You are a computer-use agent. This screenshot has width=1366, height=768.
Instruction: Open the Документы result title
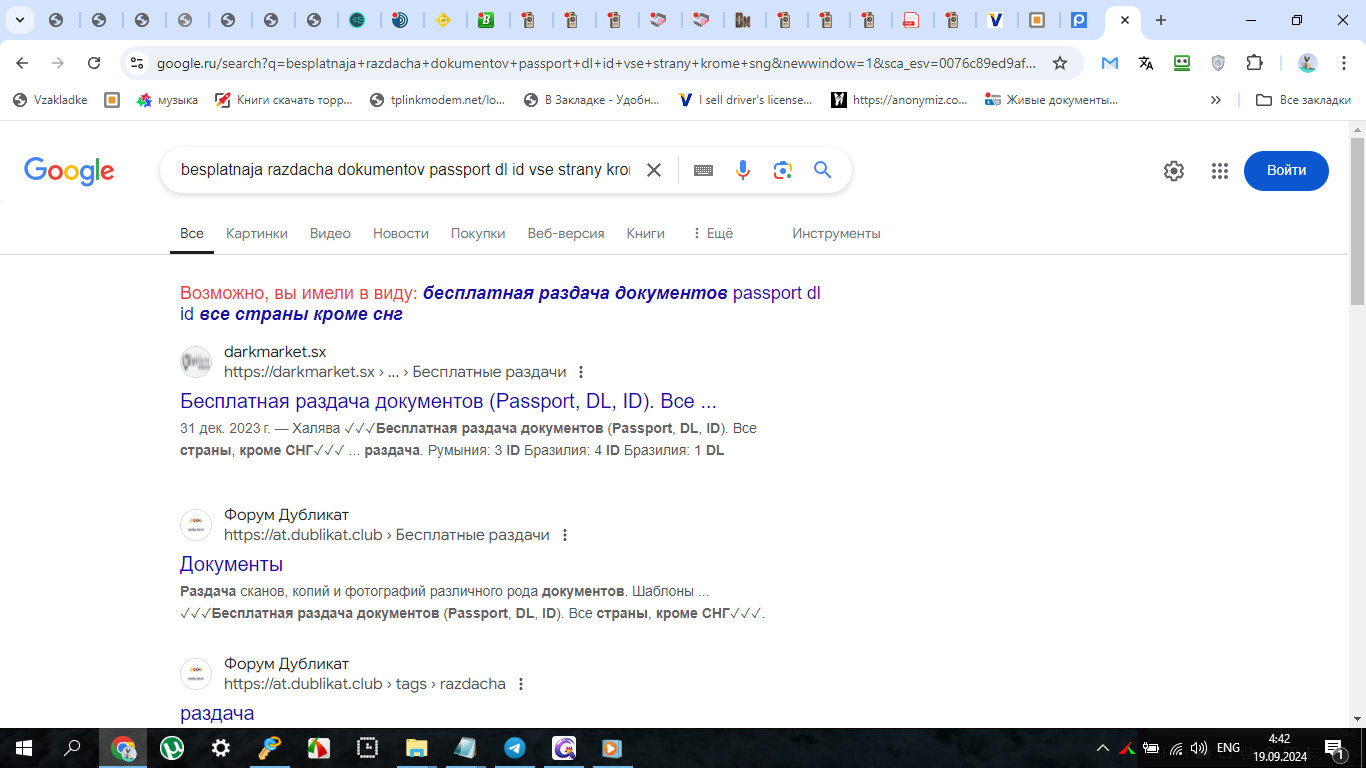pyautogui.click(x=231, y=564)
